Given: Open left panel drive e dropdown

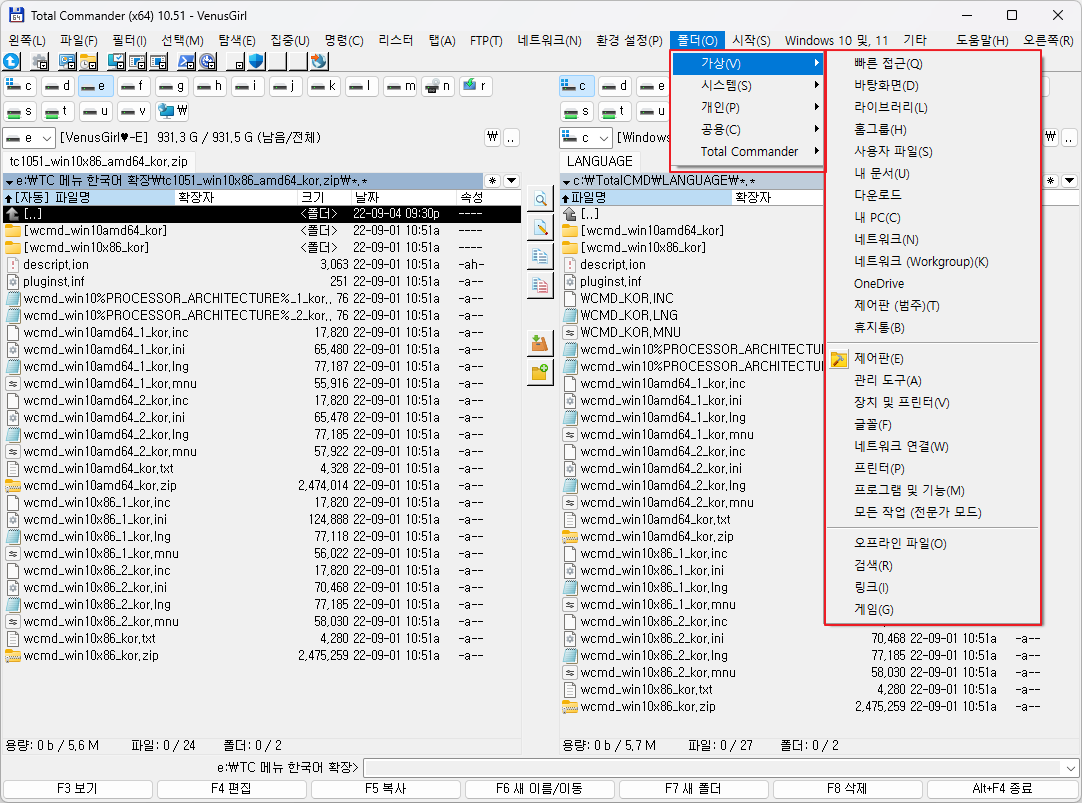Looking at the screenshot, I should 28,137.
